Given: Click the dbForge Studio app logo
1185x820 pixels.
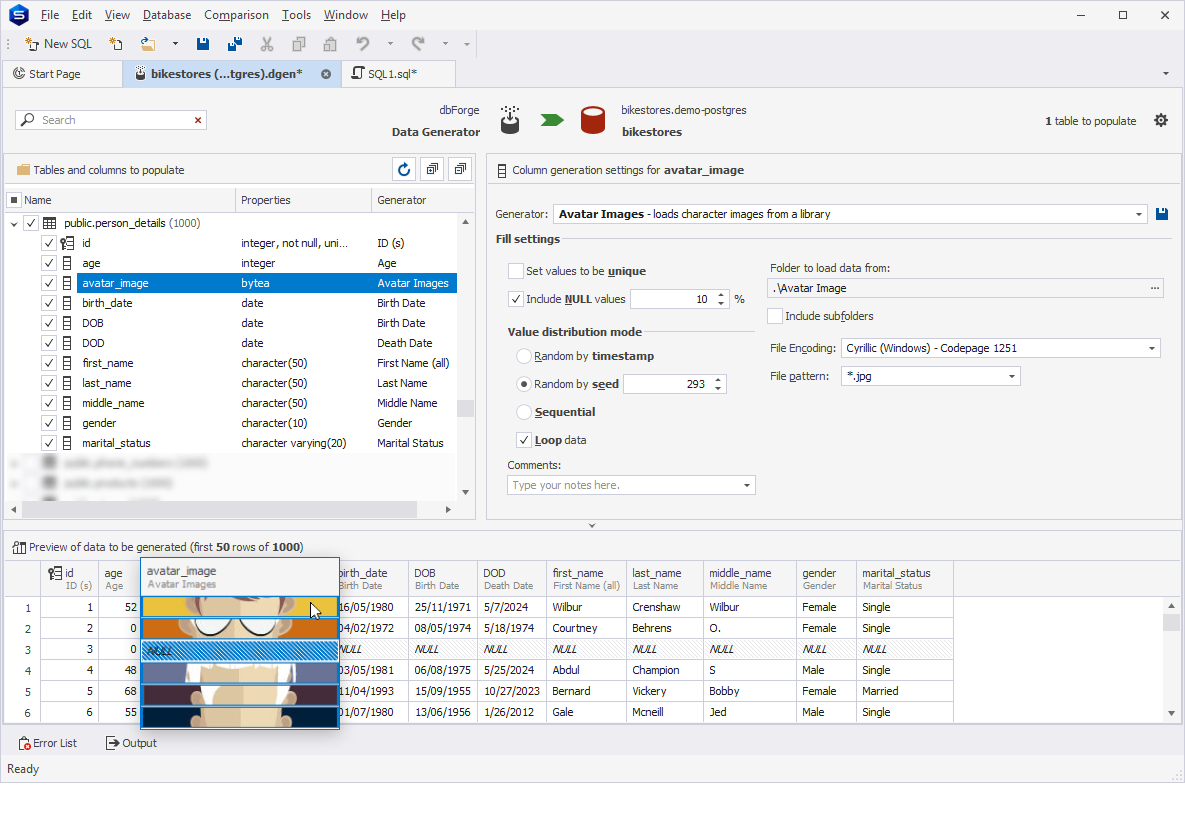Looking at the screenshot, I should 19,15.
